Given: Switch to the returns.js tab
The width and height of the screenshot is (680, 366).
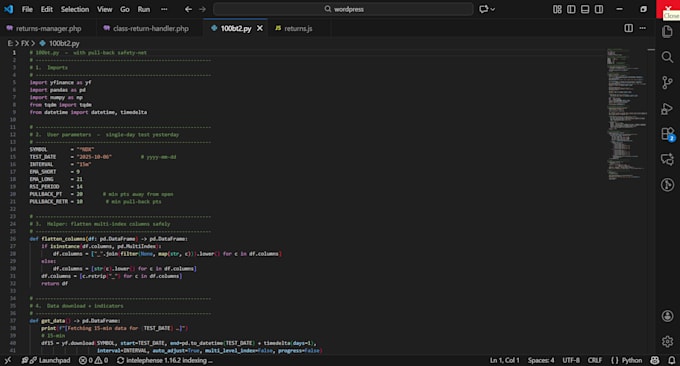Looking at the screenshot, I should click(298, 28).
